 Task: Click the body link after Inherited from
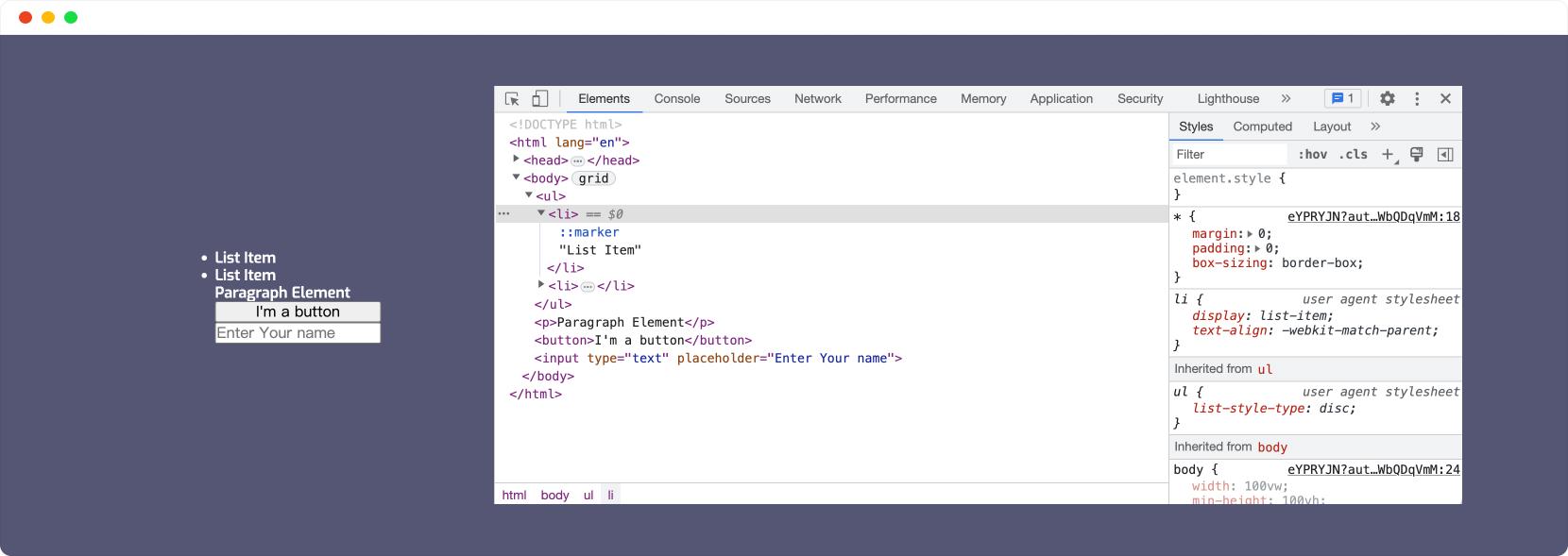pos(1272,447)
